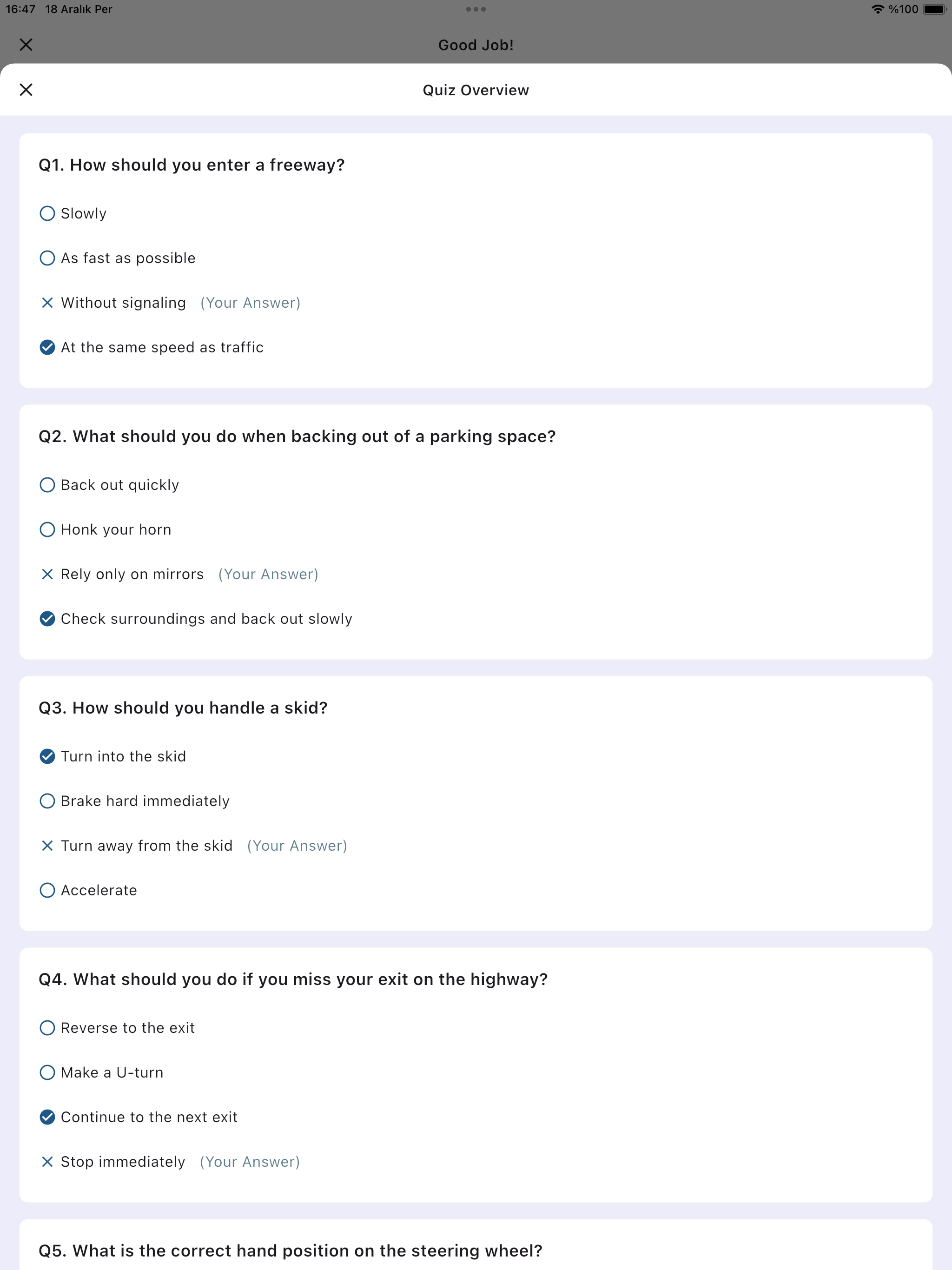The image size is (952, 1270).
Task: Select the Accelerate radio option
Action: [x=47, y=890]
